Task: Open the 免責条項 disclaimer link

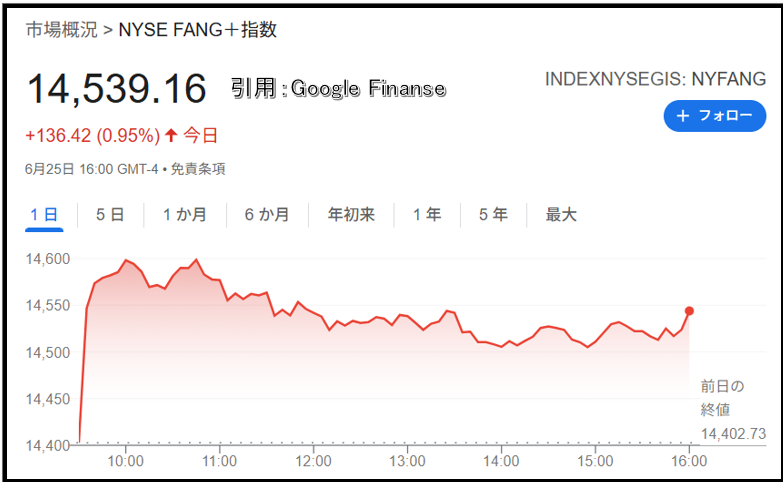Action: coord(198,169)
